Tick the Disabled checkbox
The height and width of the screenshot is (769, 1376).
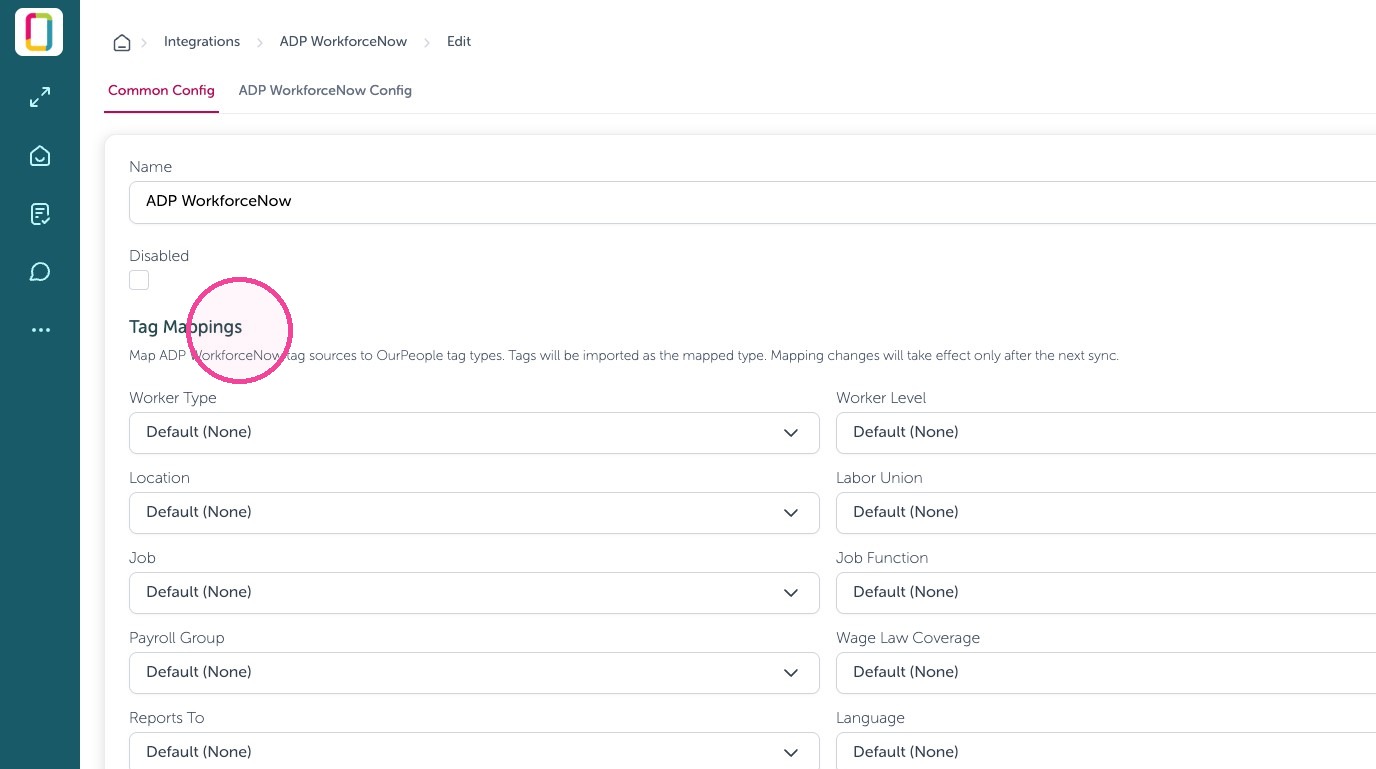pos(139,280)
